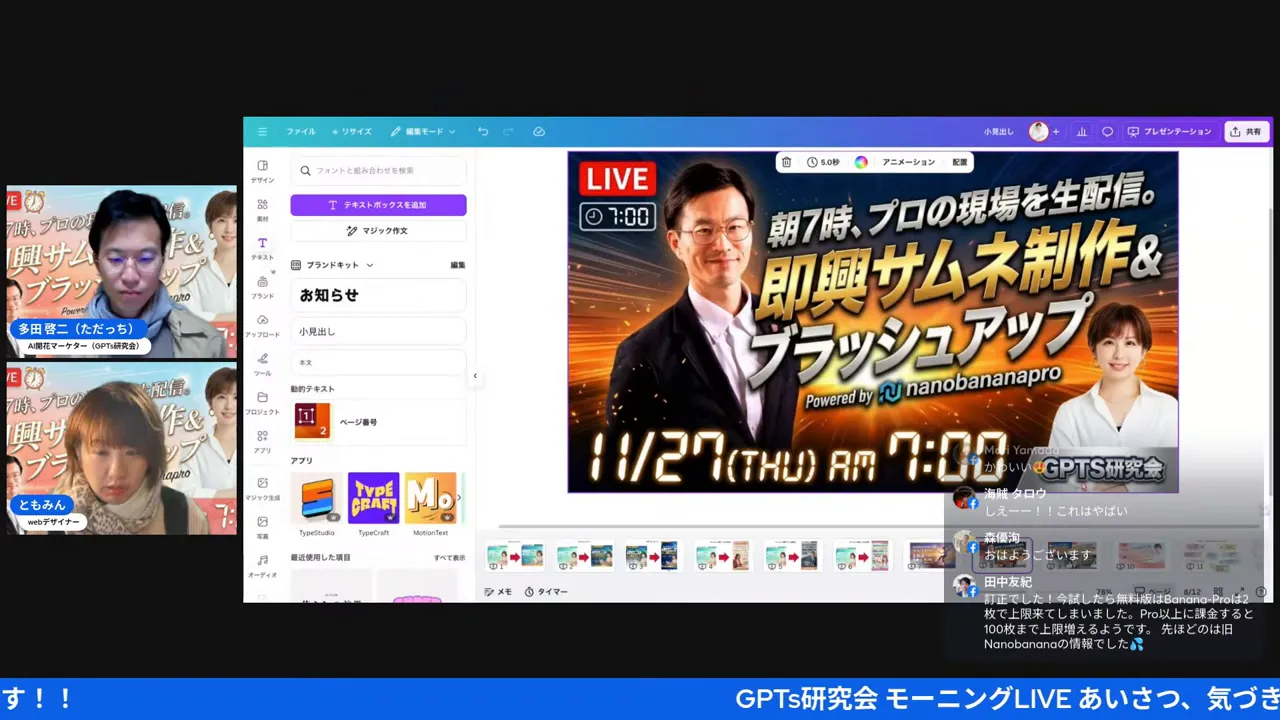
Task: Open the hamburger main menu
Action: coord(262,132)
